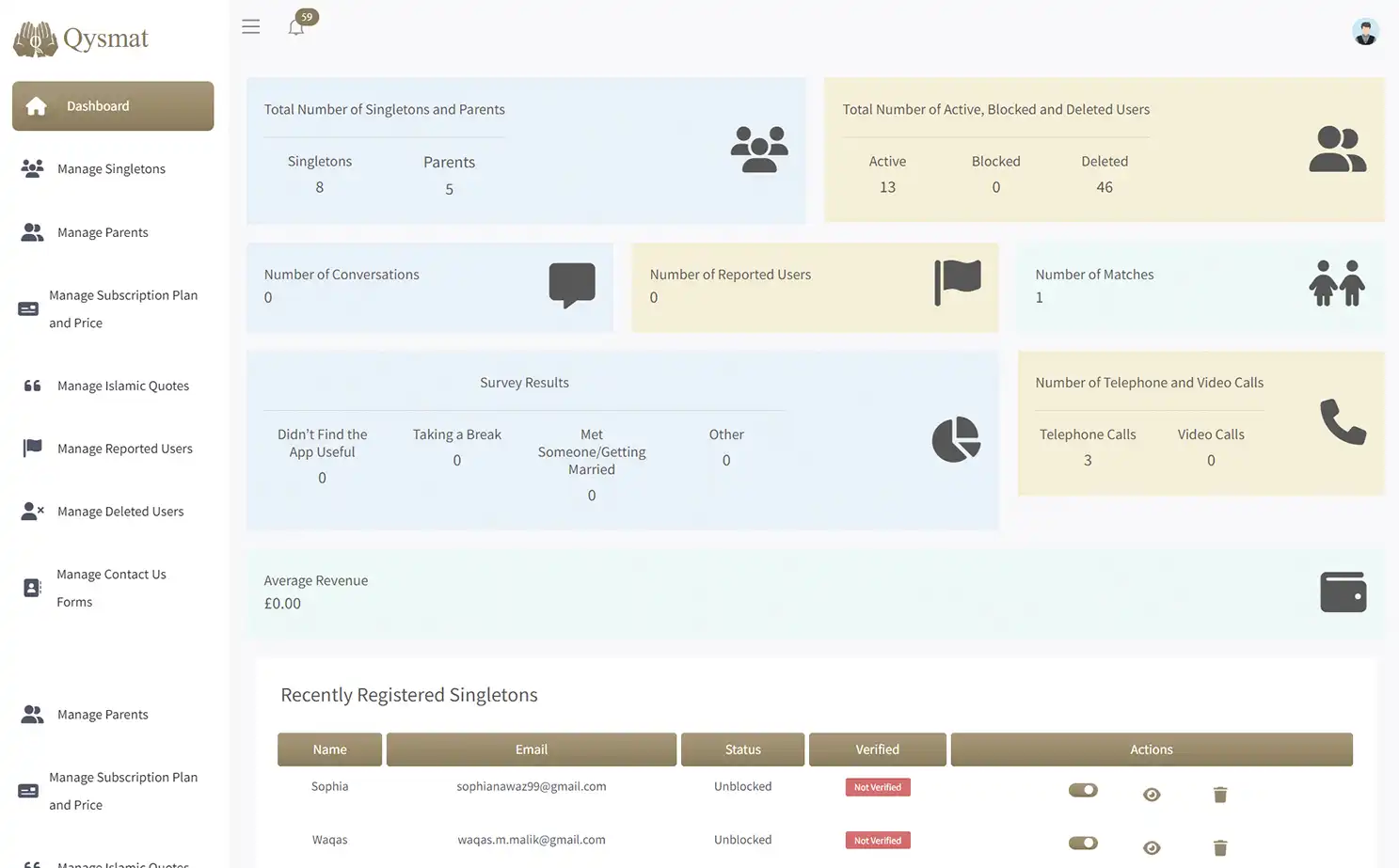1399x868 pixels.
Task: Click the quote icon beside Manage Islamic Quotes
Action: pyautogui.click(x=32, y=385)
